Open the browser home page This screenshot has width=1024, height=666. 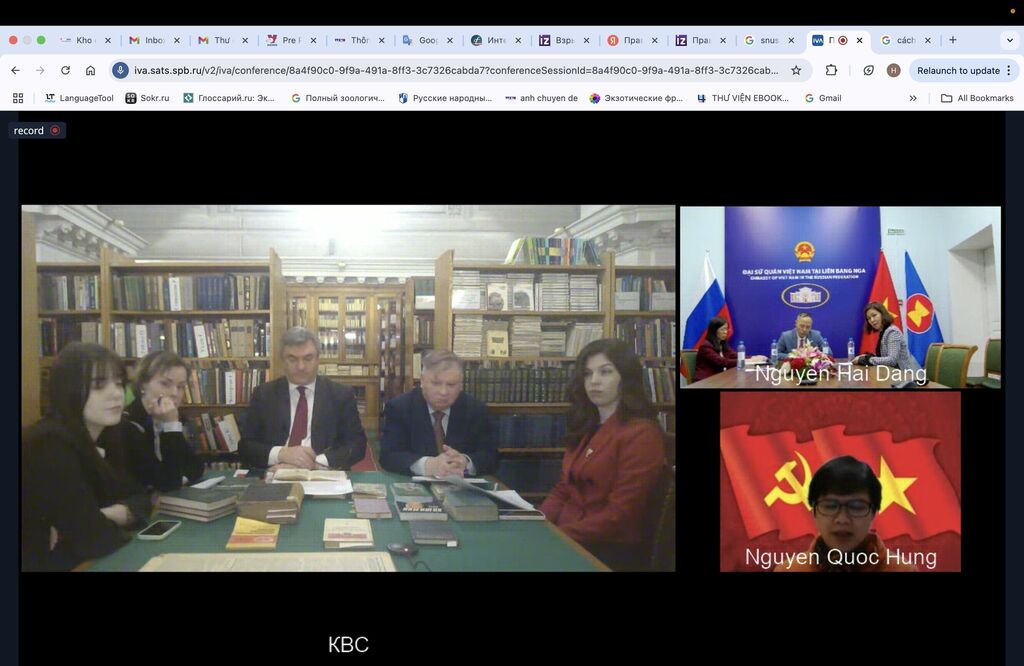click(90, 70)
